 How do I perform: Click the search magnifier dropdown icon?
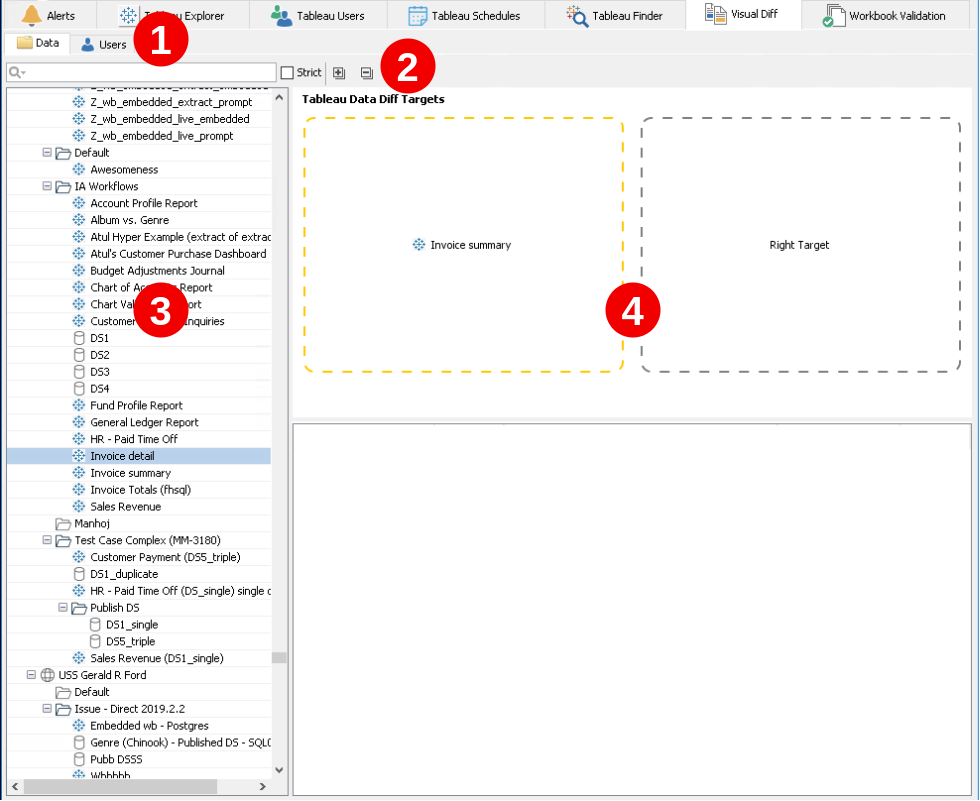point(17,72)
